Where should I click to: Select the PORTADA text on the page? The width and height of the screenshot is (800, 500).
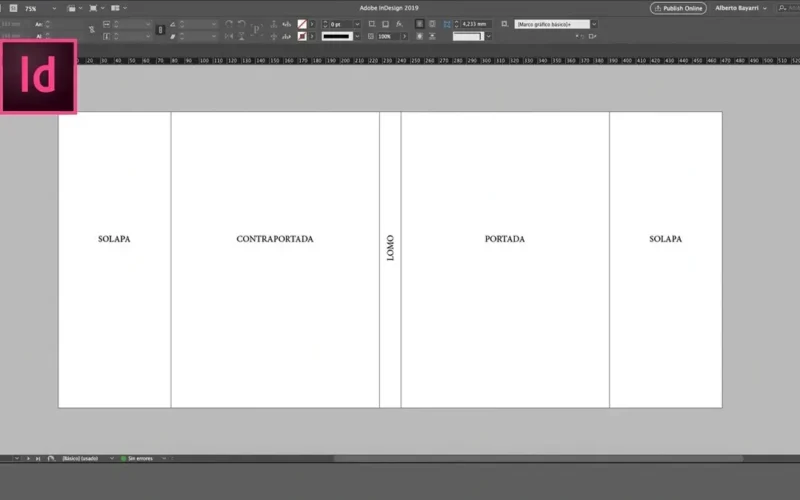point(504,239)
